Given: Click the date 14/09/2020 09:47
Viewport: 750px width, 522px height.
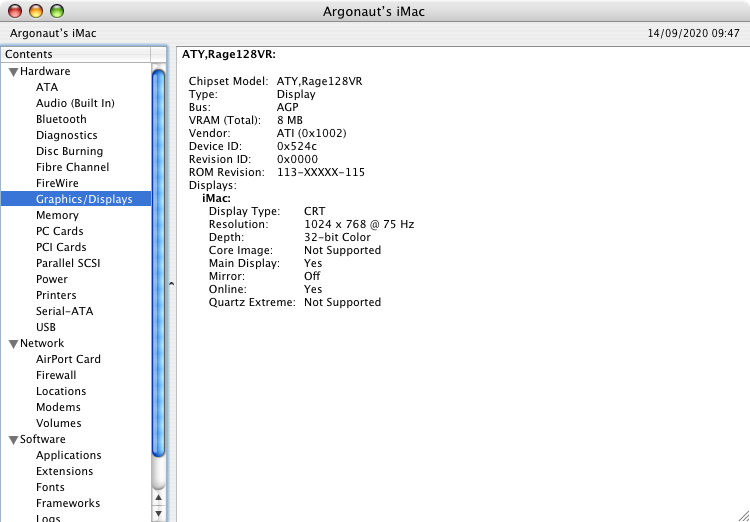Looking at the screenshot, I should click(x=694, y=33).
